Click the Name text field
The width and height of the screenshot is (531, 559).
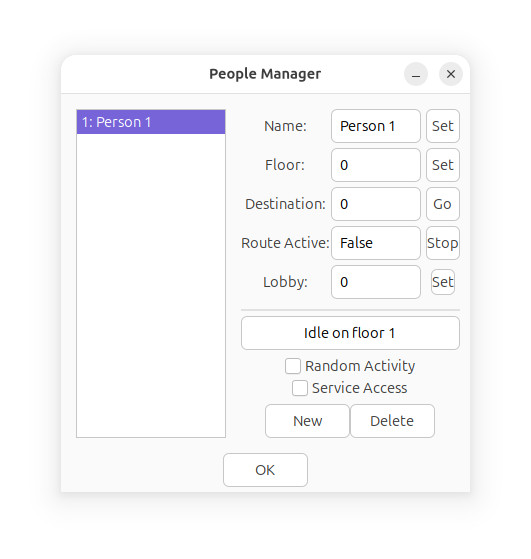tap(376, 126)
